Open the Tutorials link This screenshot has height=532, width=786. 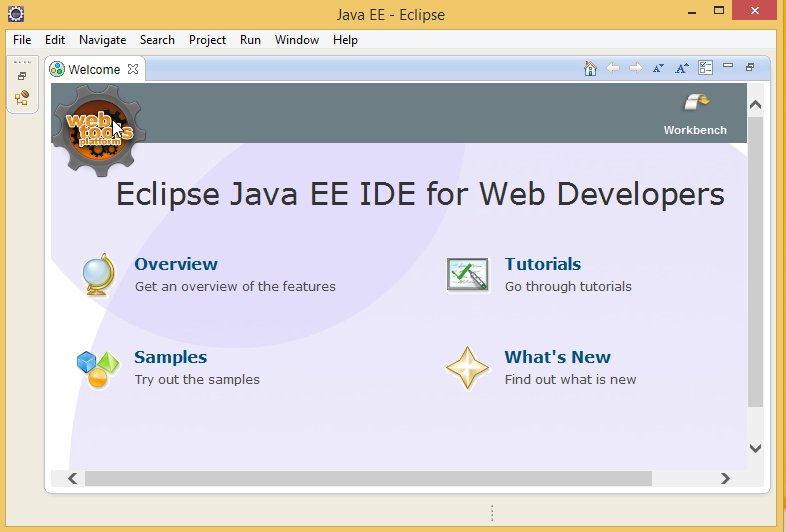point(543,264)
